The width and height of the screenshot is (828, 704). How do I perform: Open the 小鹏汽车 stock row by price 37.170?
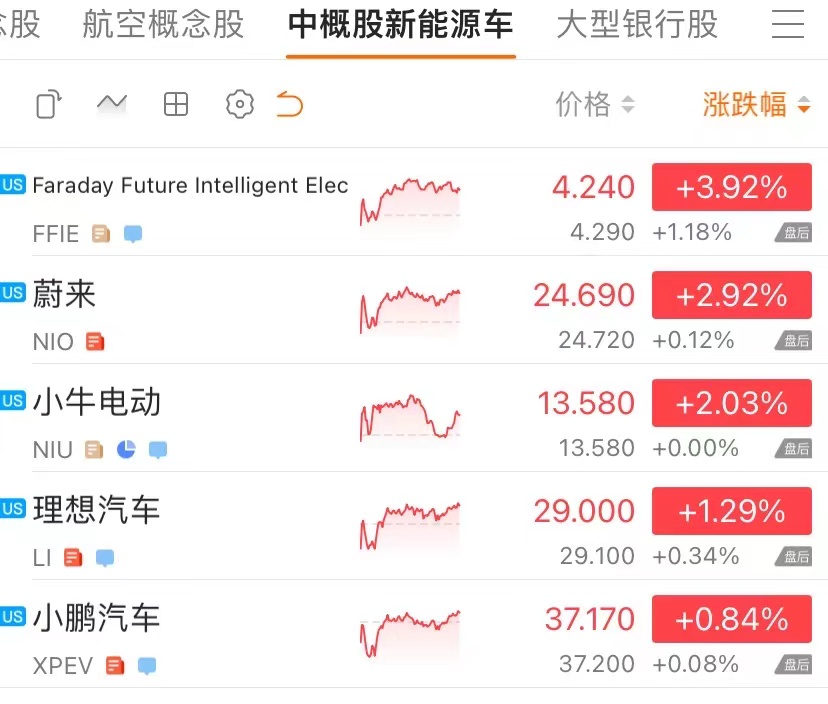click(x=589, y=619)
